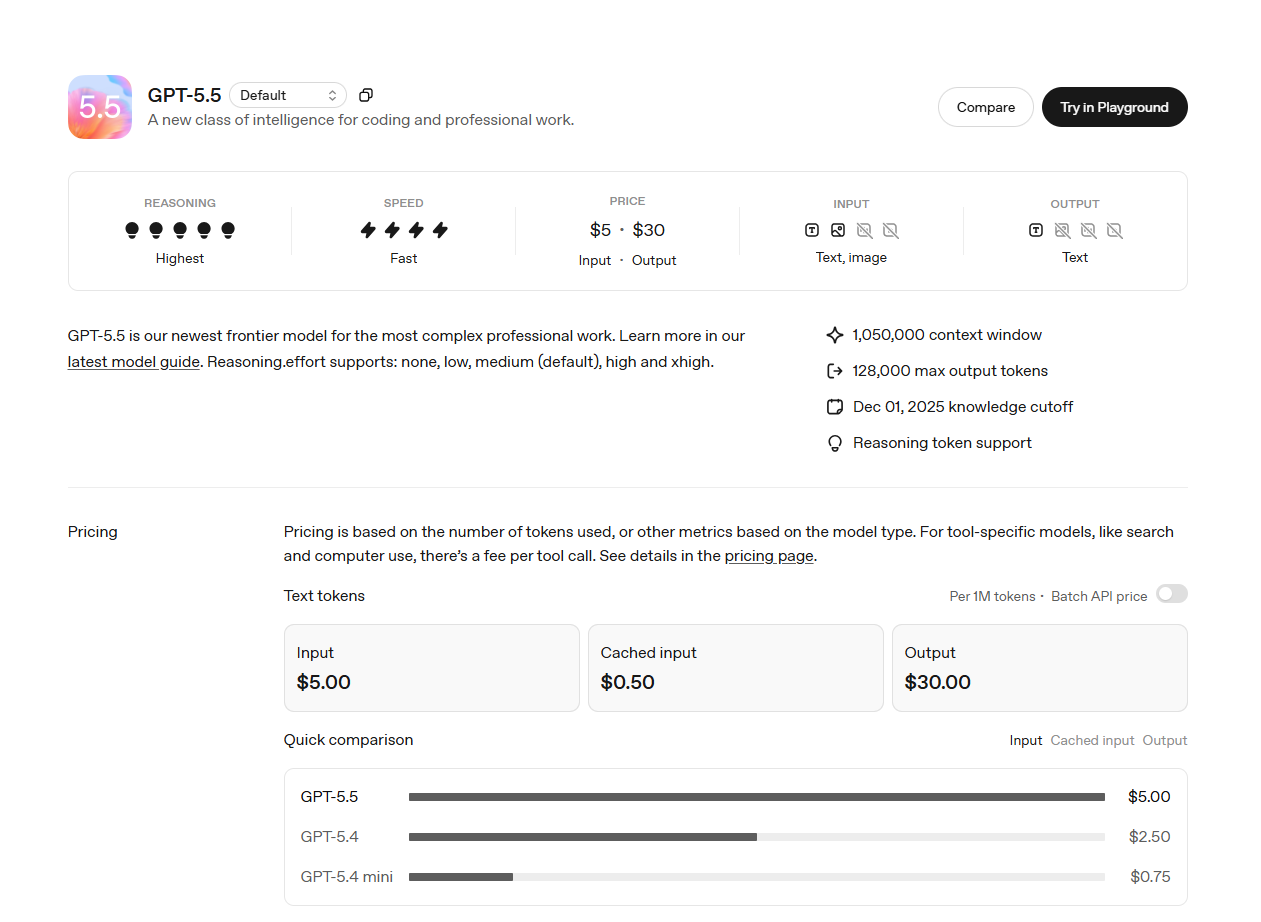Click the text output modality icon
The height and width of the screenshot is (922, 1261).
coord(1036,230)
